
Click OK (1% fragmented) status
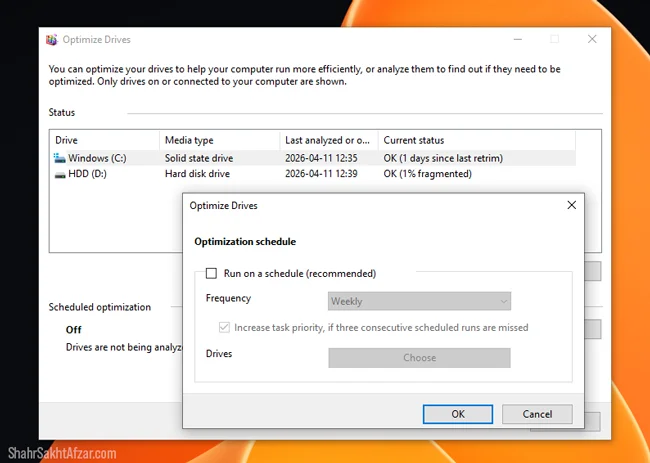click(x=427, y=174)
